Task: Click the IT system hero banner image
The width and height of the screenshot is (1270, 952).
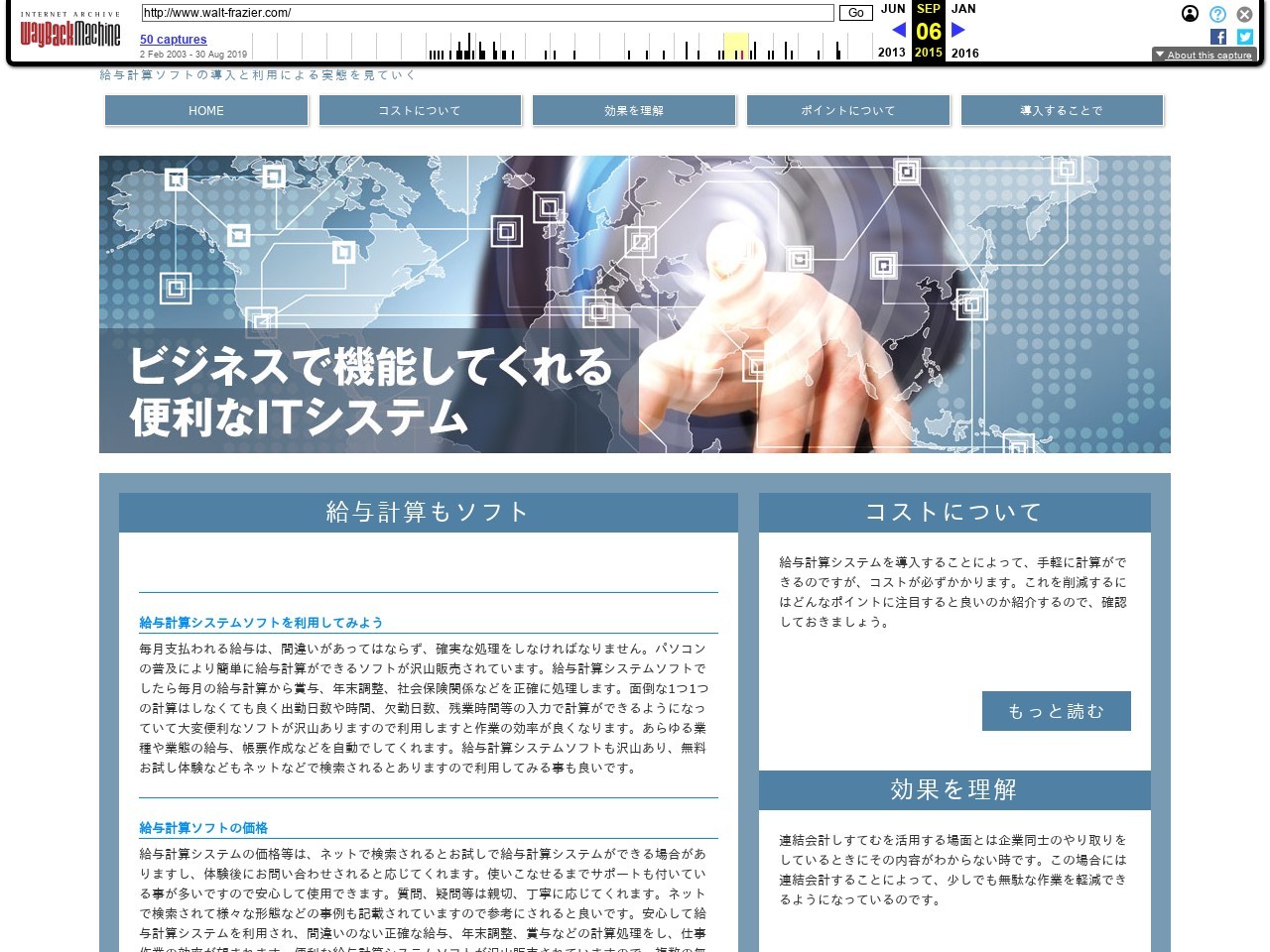Action: point(635,303)
